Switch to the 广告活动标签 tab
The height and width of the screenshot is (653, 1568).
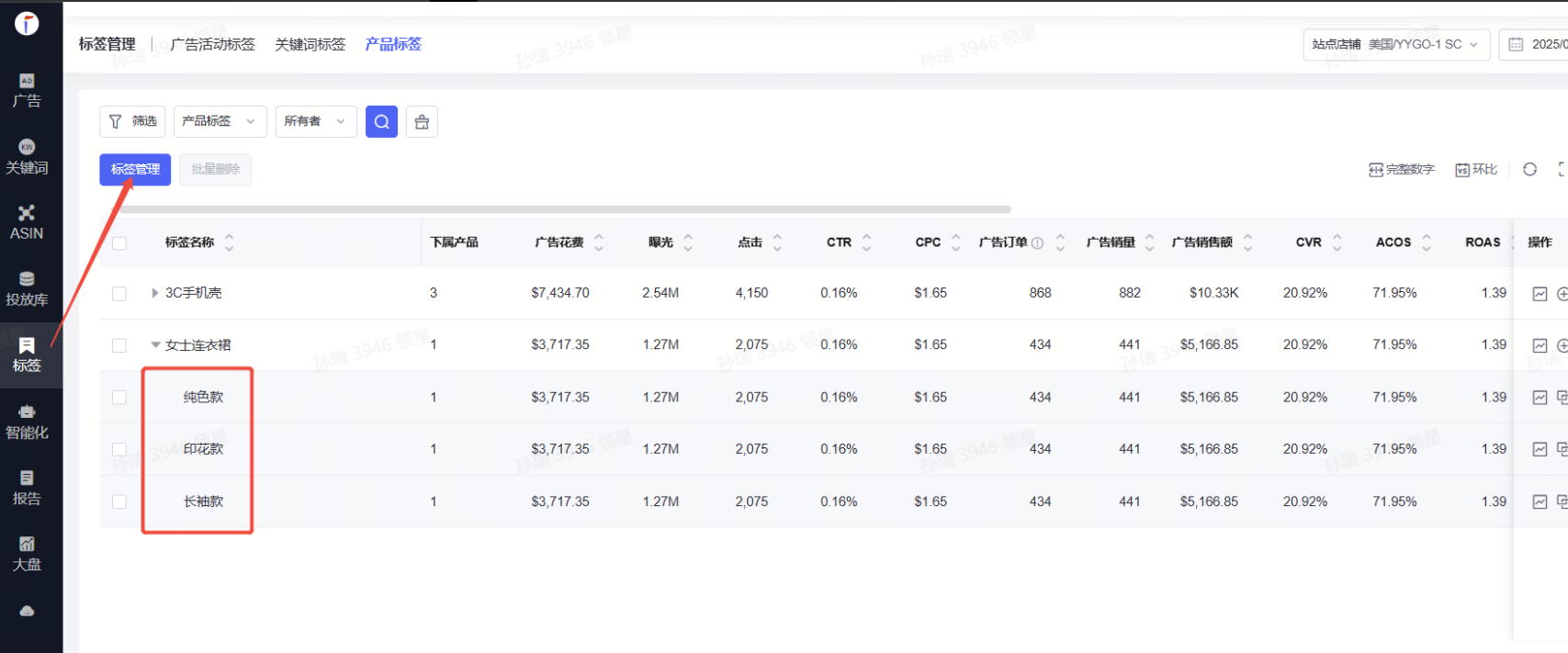(x=213, y=44)
